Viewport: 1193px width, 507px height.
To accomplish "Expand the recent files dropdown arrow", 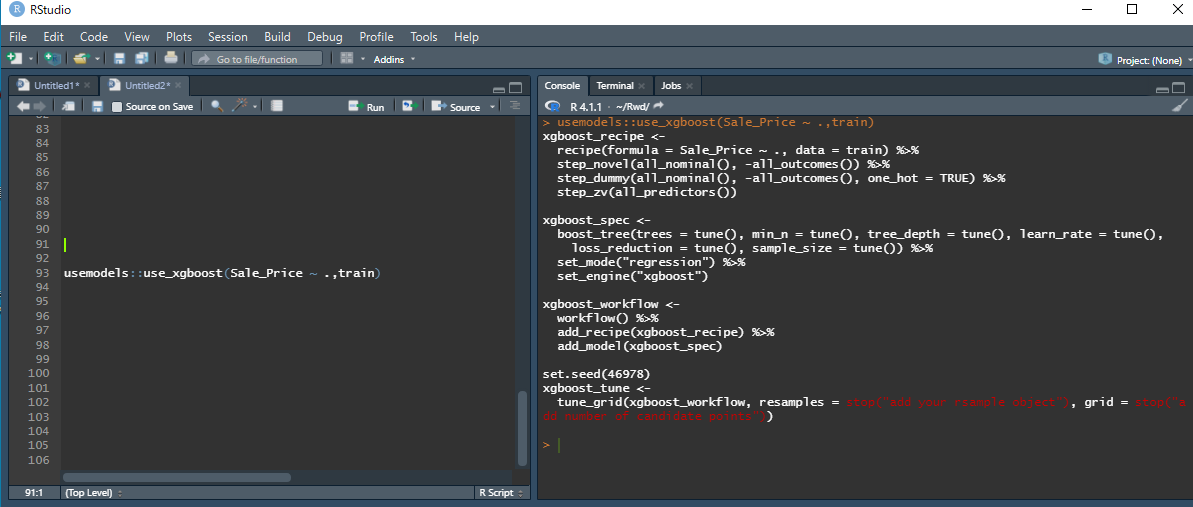I will coord(98,59).
